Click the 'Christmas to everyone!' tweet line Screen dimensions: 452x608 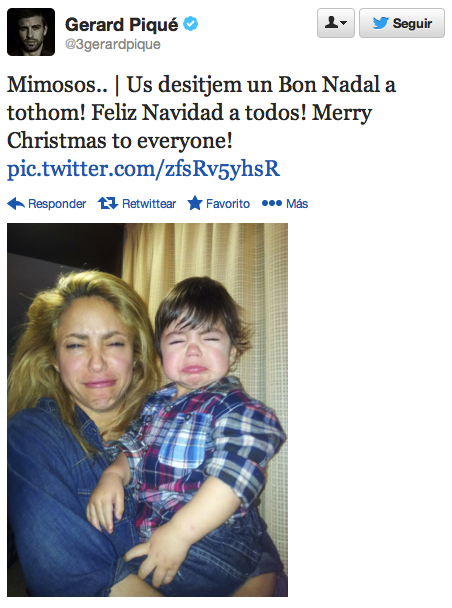tap(120, 140)
